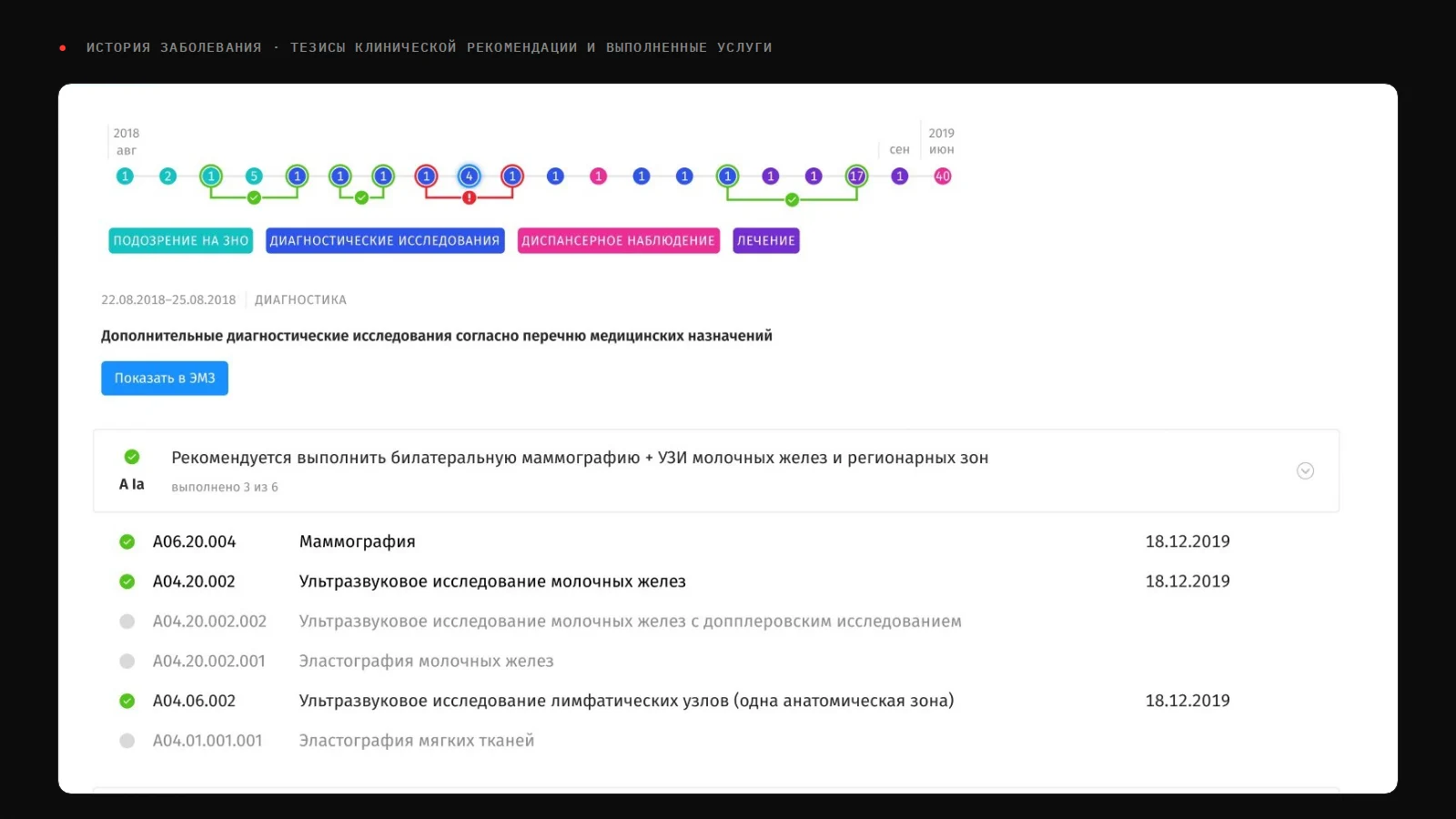Click the gray status circle beside A04.20.002.002

coord(127,622)
